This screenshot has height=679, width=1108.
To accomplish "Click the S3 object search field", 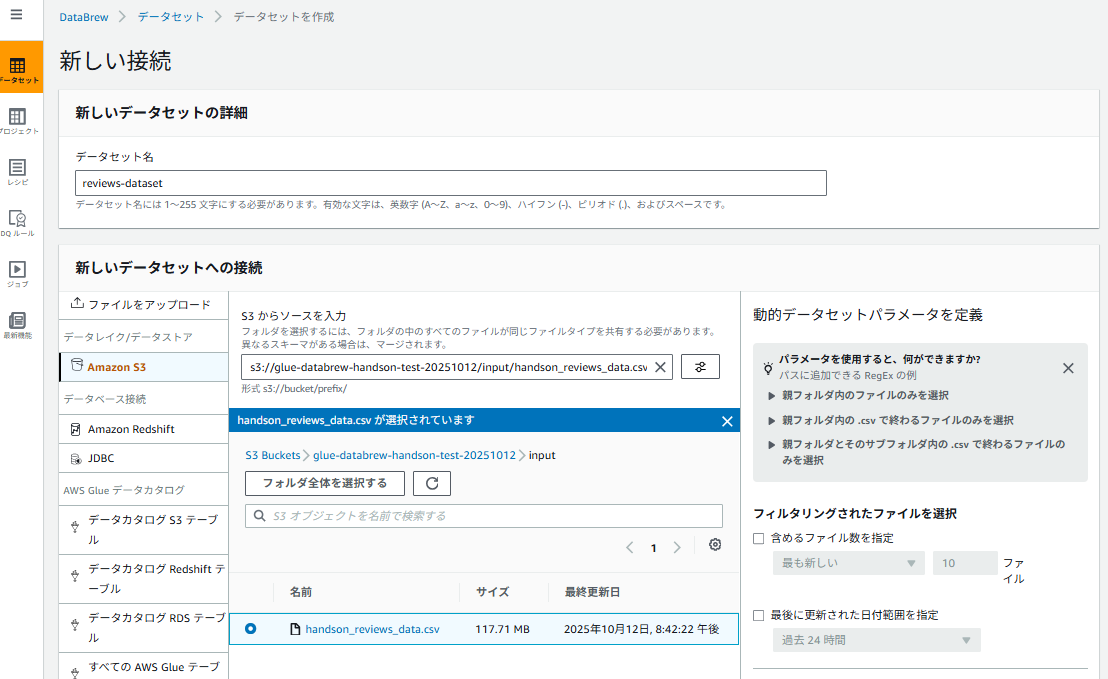I will point(484,516).
